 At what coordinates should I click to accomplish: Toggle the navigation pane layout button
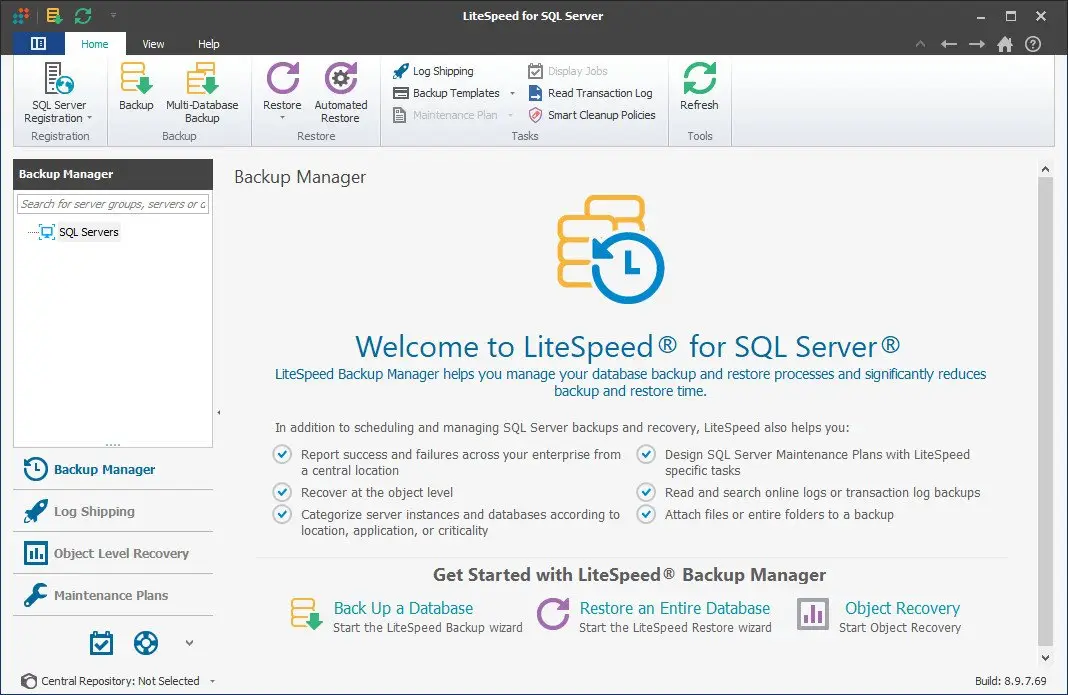point(39,44)
